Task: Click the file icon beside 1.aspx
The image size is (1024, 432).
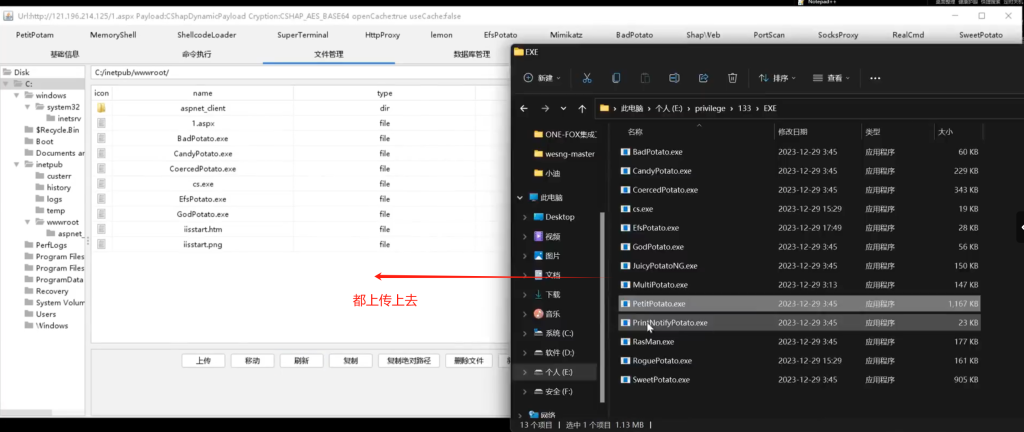Action: (101, 123)
